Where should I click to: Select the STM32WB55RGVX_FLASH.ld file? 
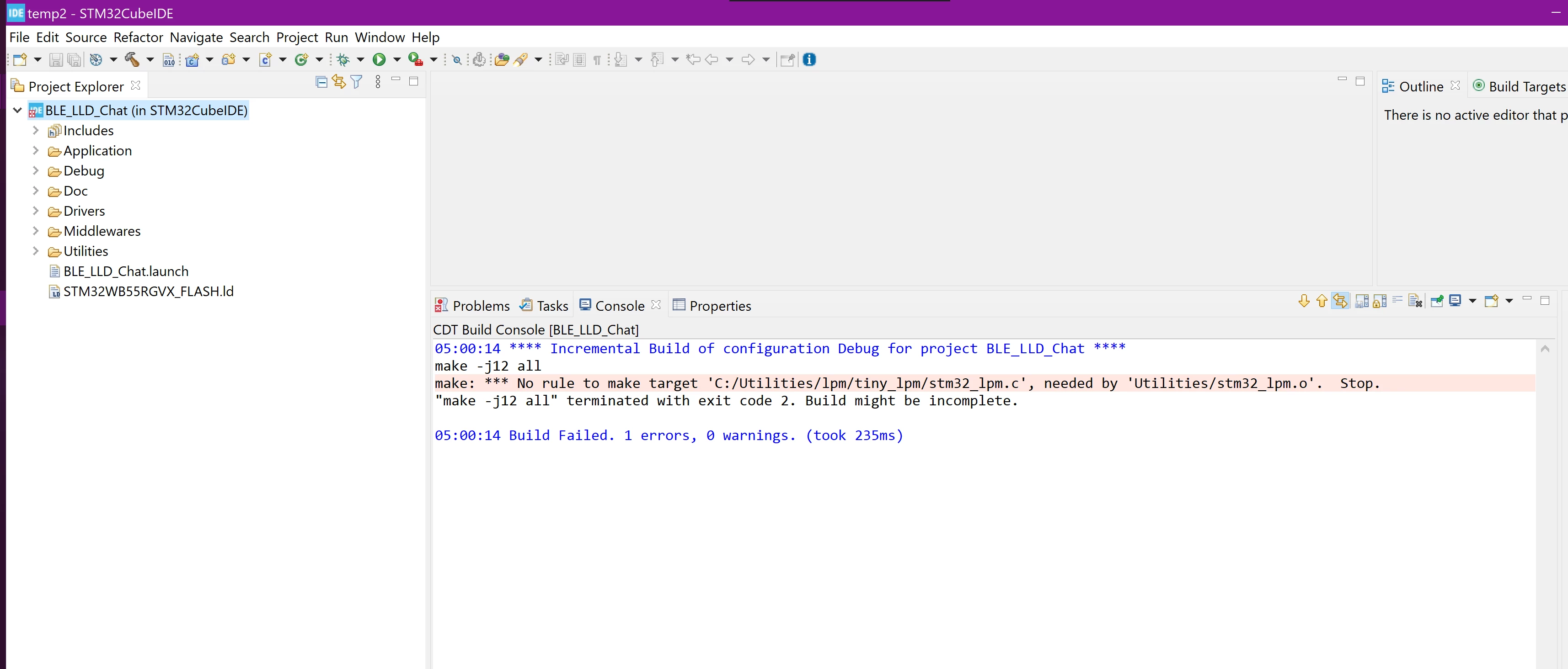point(141,292)
